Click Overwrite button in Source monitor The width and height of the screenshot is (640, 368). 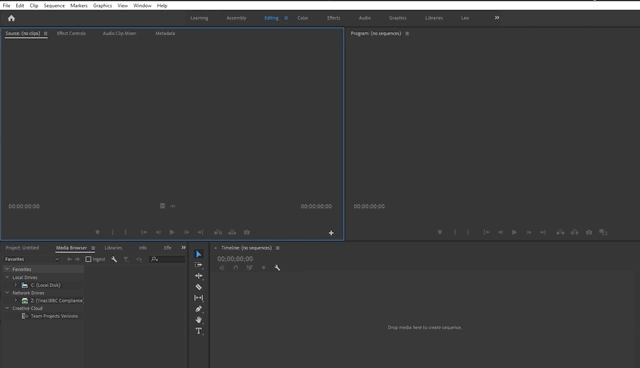[x=232, y=232]
